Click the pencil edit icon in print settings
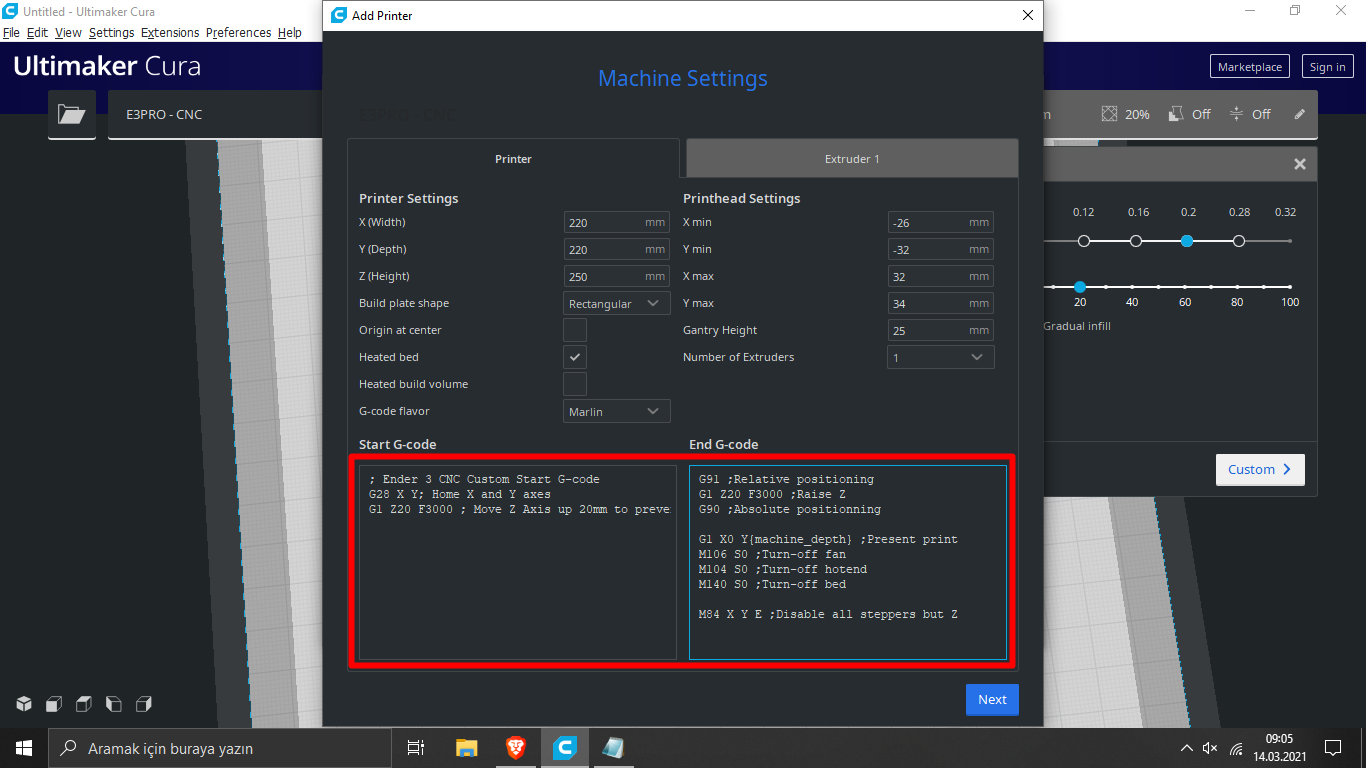This screenshot has height=768, width=1366. 1300,114
